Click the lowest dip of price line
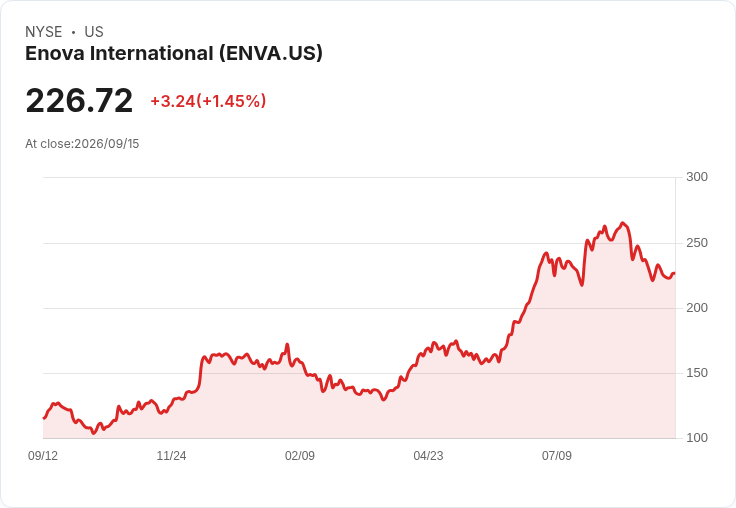 click(93, 433)
